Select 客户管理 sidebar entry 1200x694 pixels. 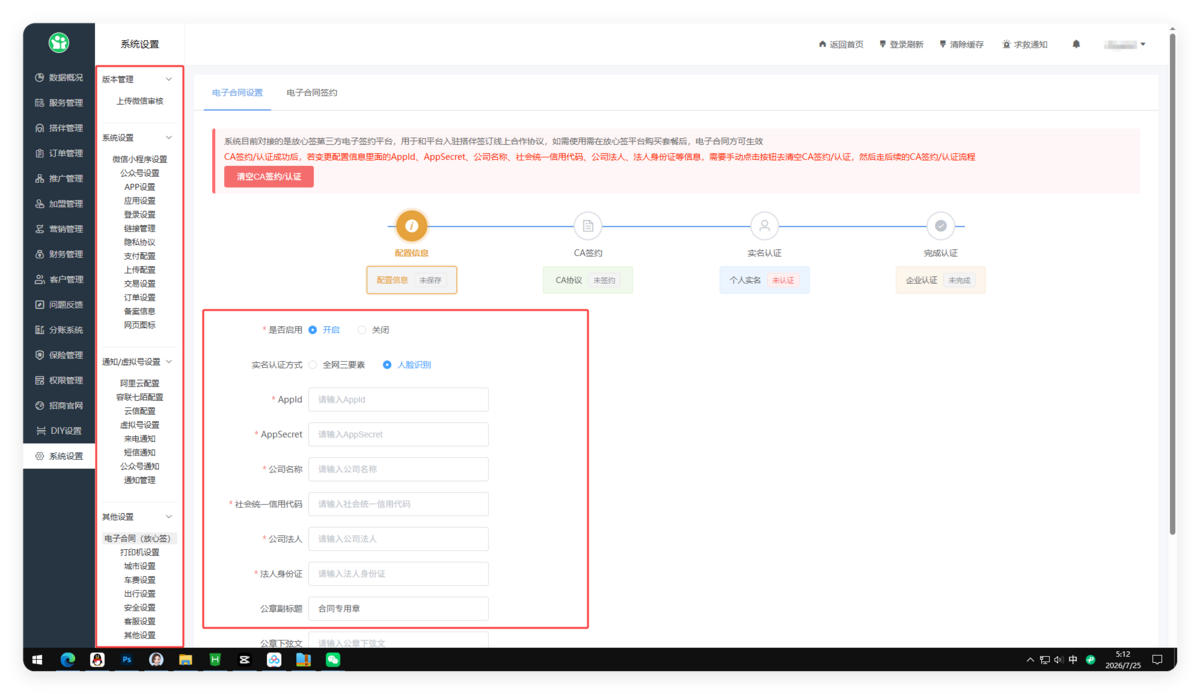(59, 279)
